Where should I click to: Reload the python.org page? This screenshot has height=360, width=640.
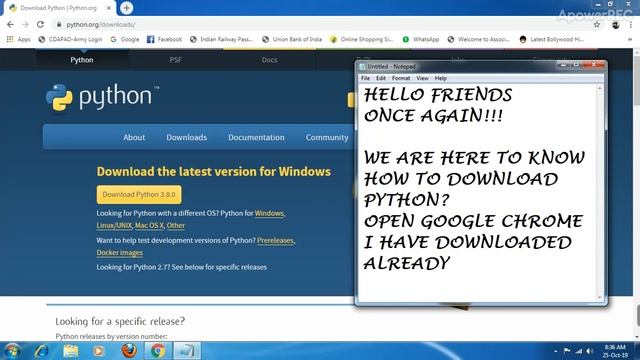click(40, 24)
